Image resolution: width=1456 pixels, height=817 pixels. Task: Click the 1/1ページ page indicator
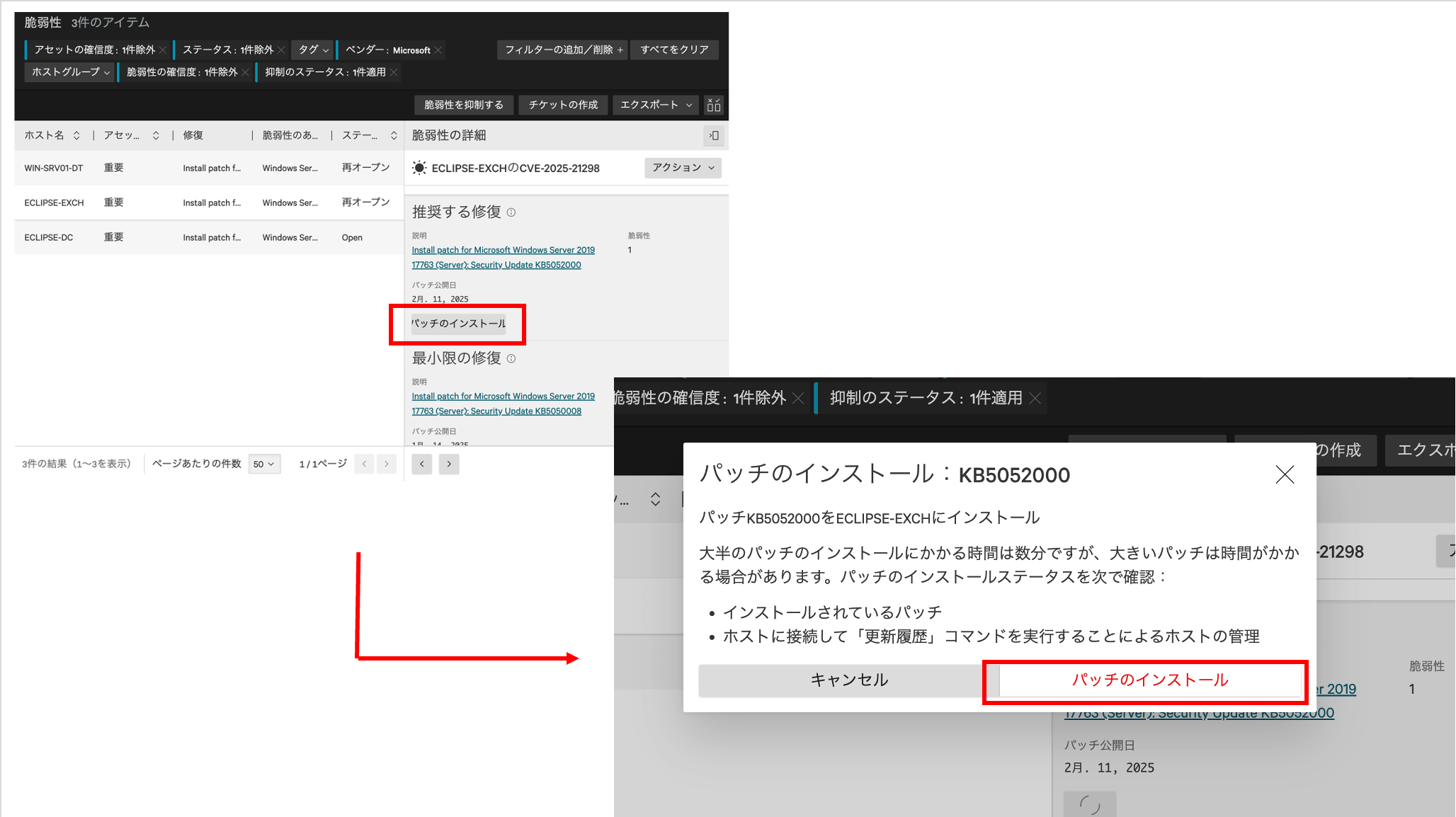tap(323, 464)
